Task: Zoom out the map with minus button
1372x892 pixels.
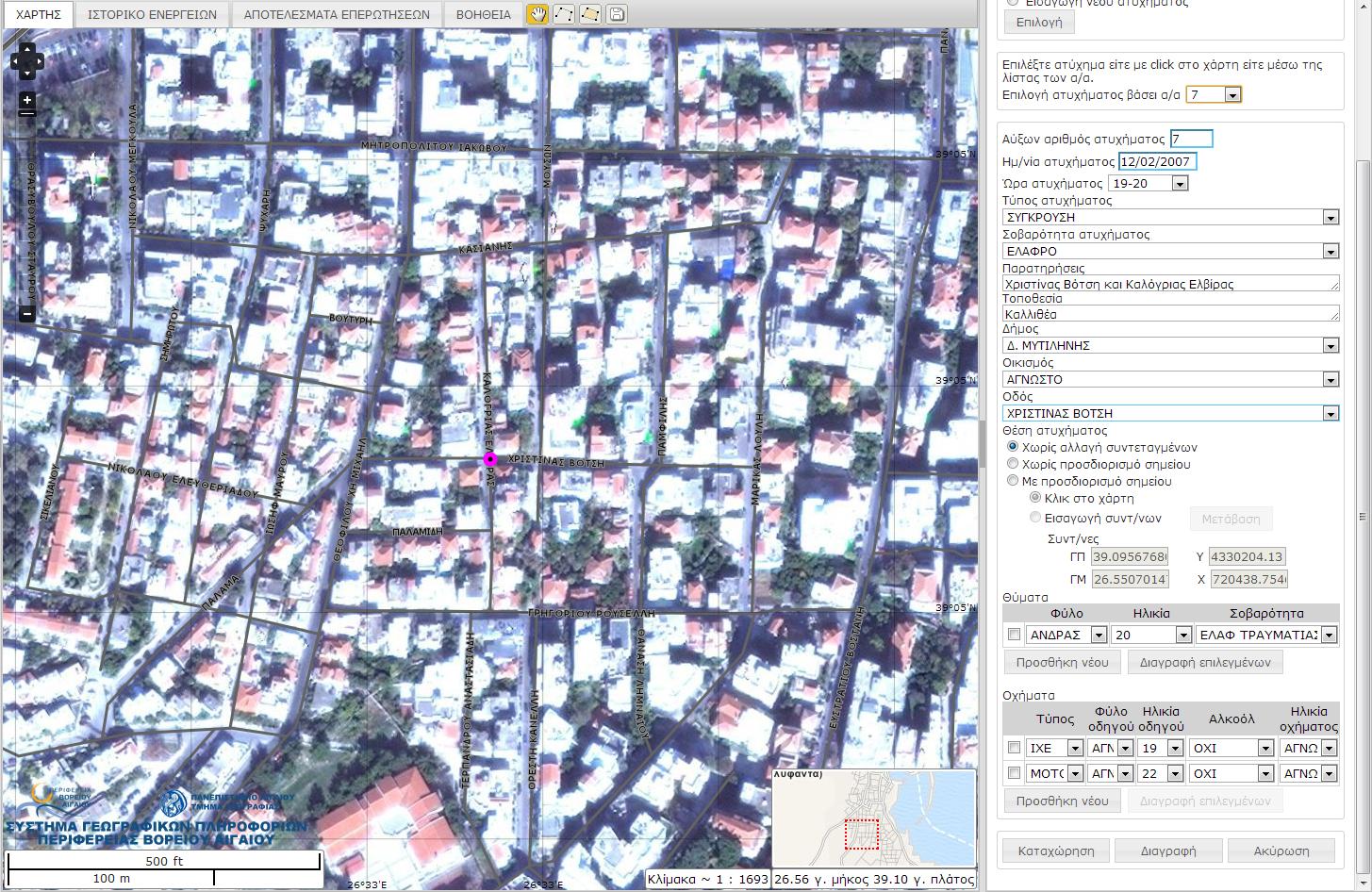Action: point(27,314)
